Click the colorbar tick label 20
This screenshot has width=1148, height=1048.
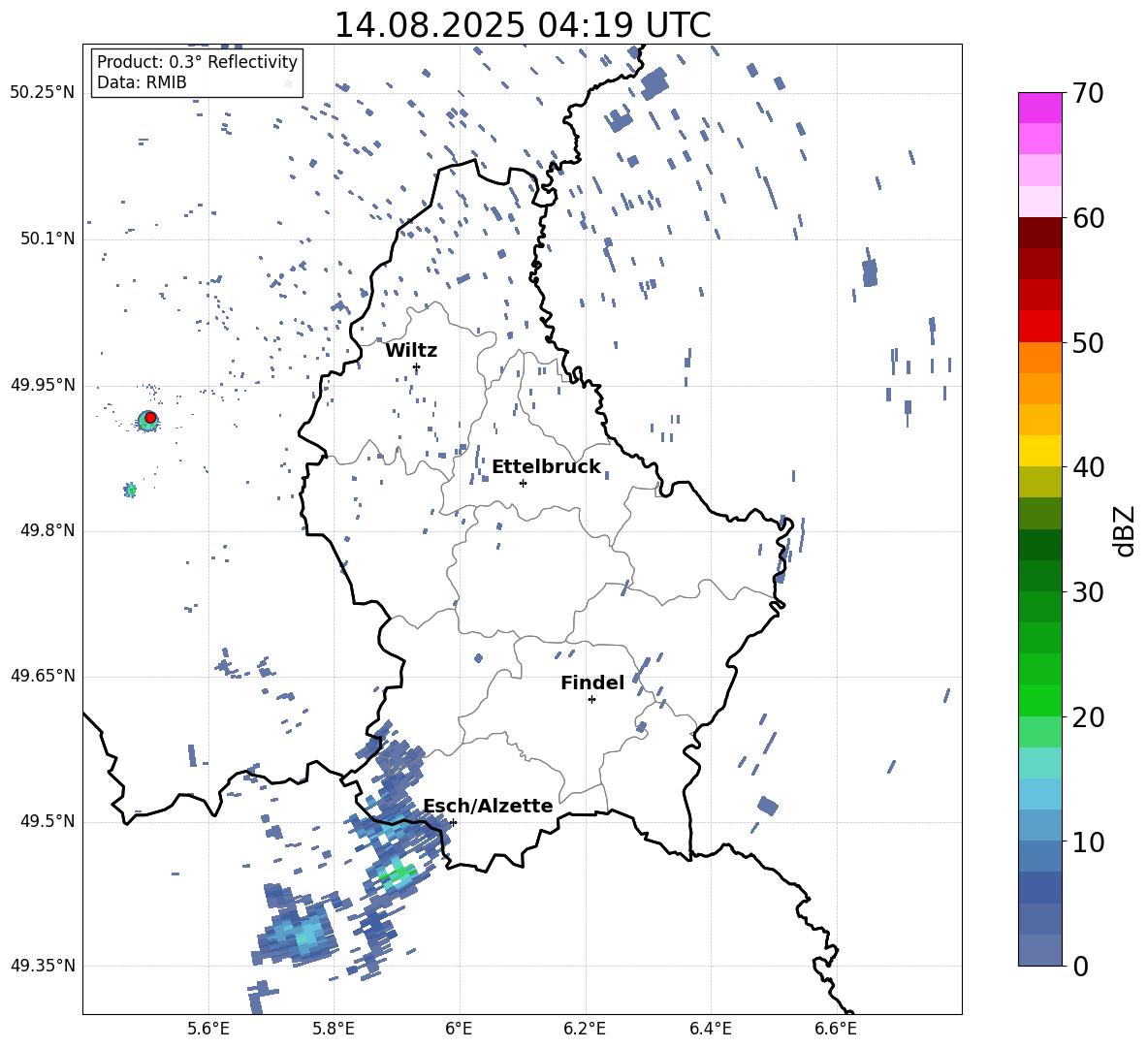(1088, 717)
